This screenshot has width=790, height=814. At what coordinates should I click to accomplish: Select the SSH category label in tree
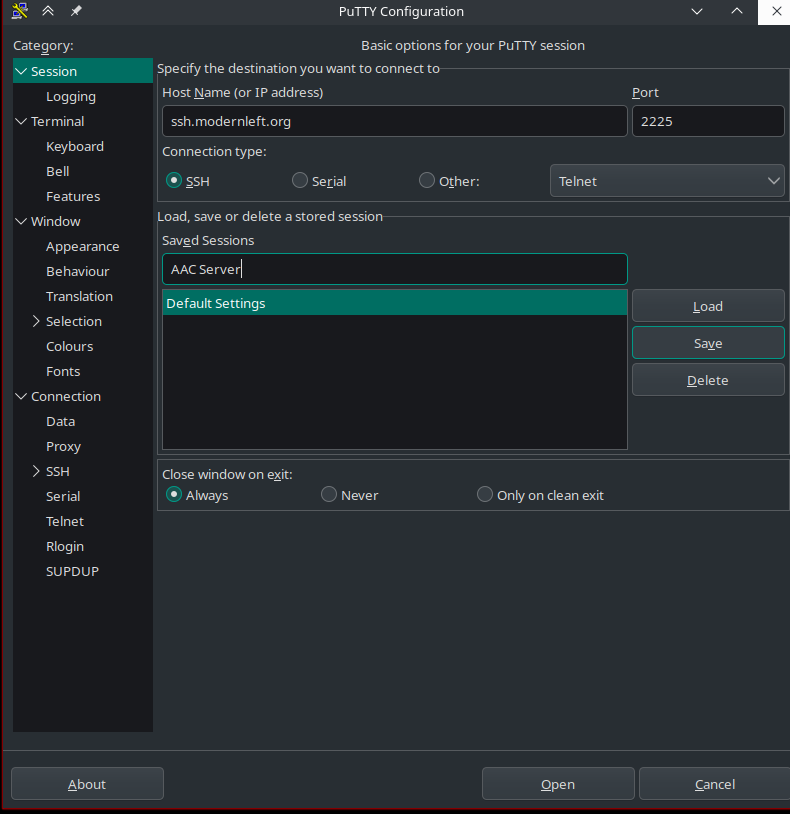click(x=58, y=471)
